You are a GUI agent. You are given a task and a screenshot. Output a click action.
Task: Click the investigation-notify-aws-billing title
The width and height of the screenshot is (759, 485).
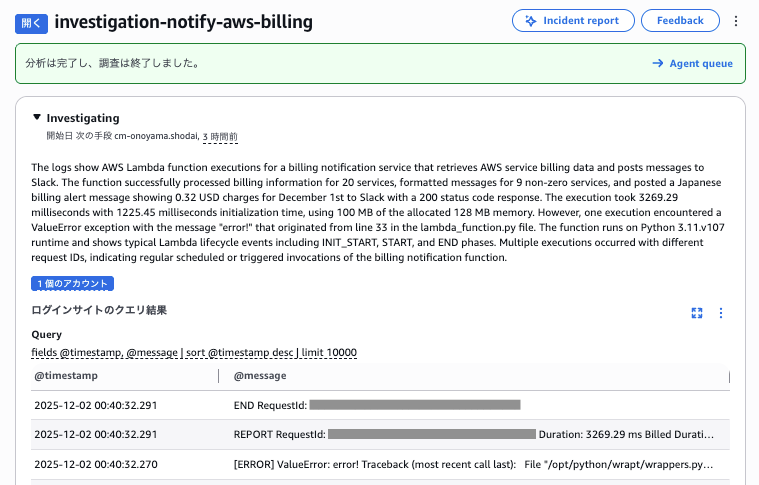coord(184,21)
